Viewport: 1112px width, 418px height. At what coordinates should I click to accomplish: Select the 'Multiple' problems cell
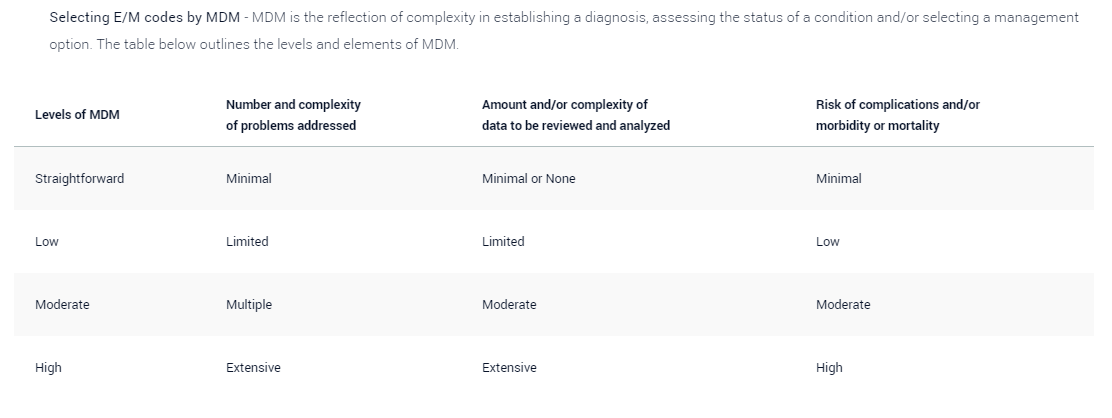click(249, 305)
